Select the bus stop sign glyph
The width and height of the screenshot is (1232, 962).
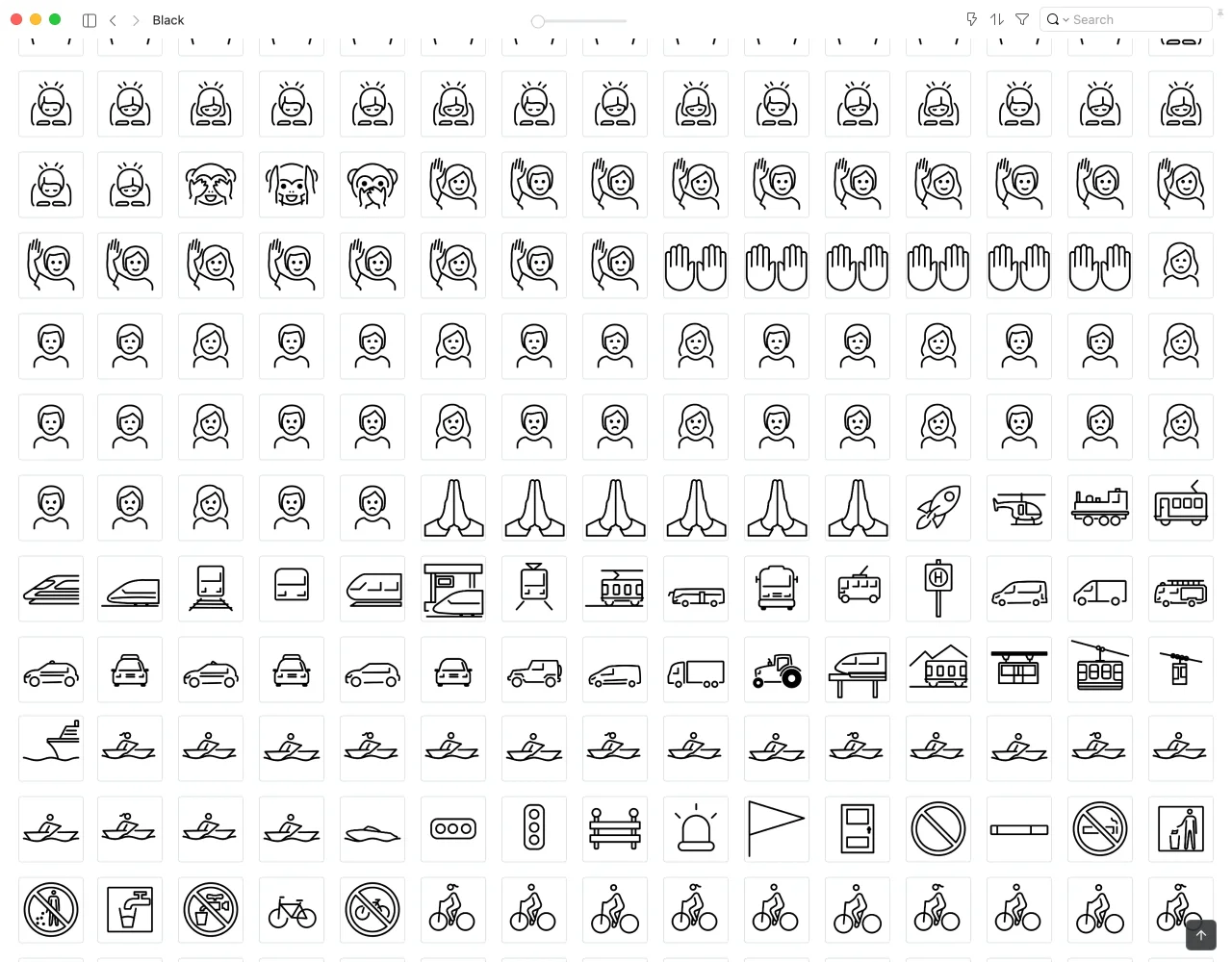click(x=938, y=589)
